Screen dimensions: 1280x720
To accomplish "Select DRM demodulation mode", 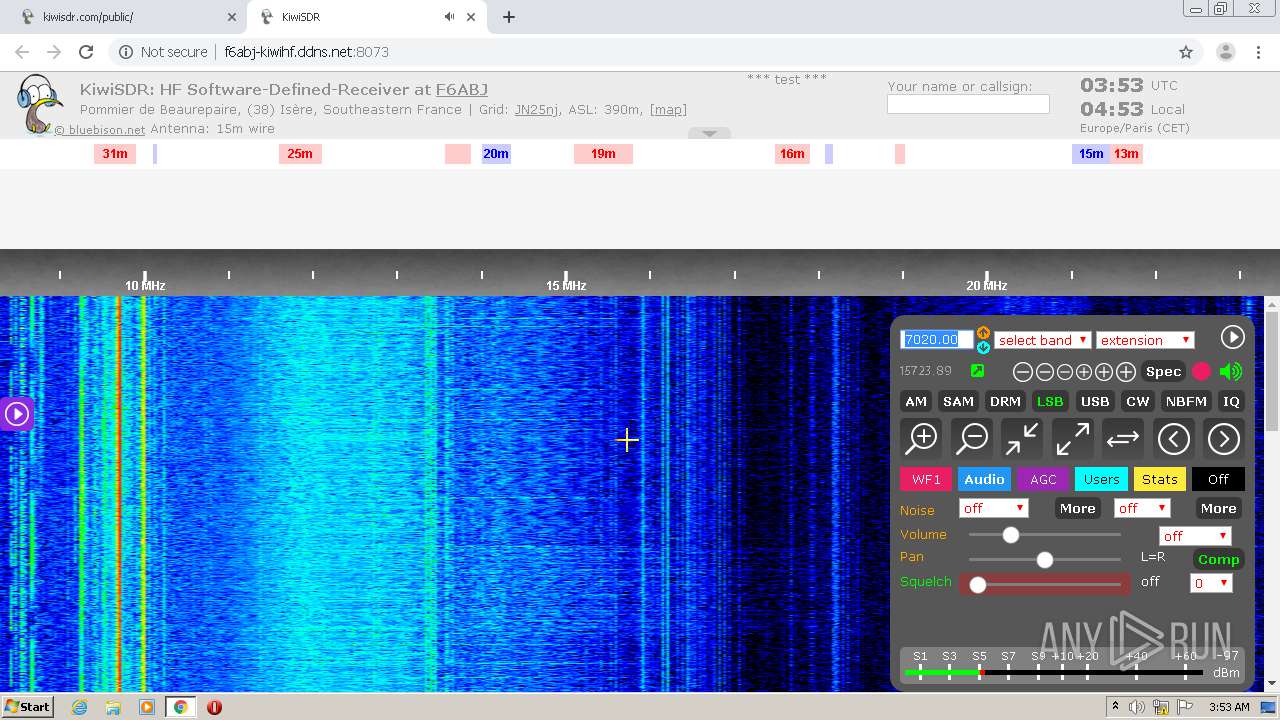I will (1005, 401).
